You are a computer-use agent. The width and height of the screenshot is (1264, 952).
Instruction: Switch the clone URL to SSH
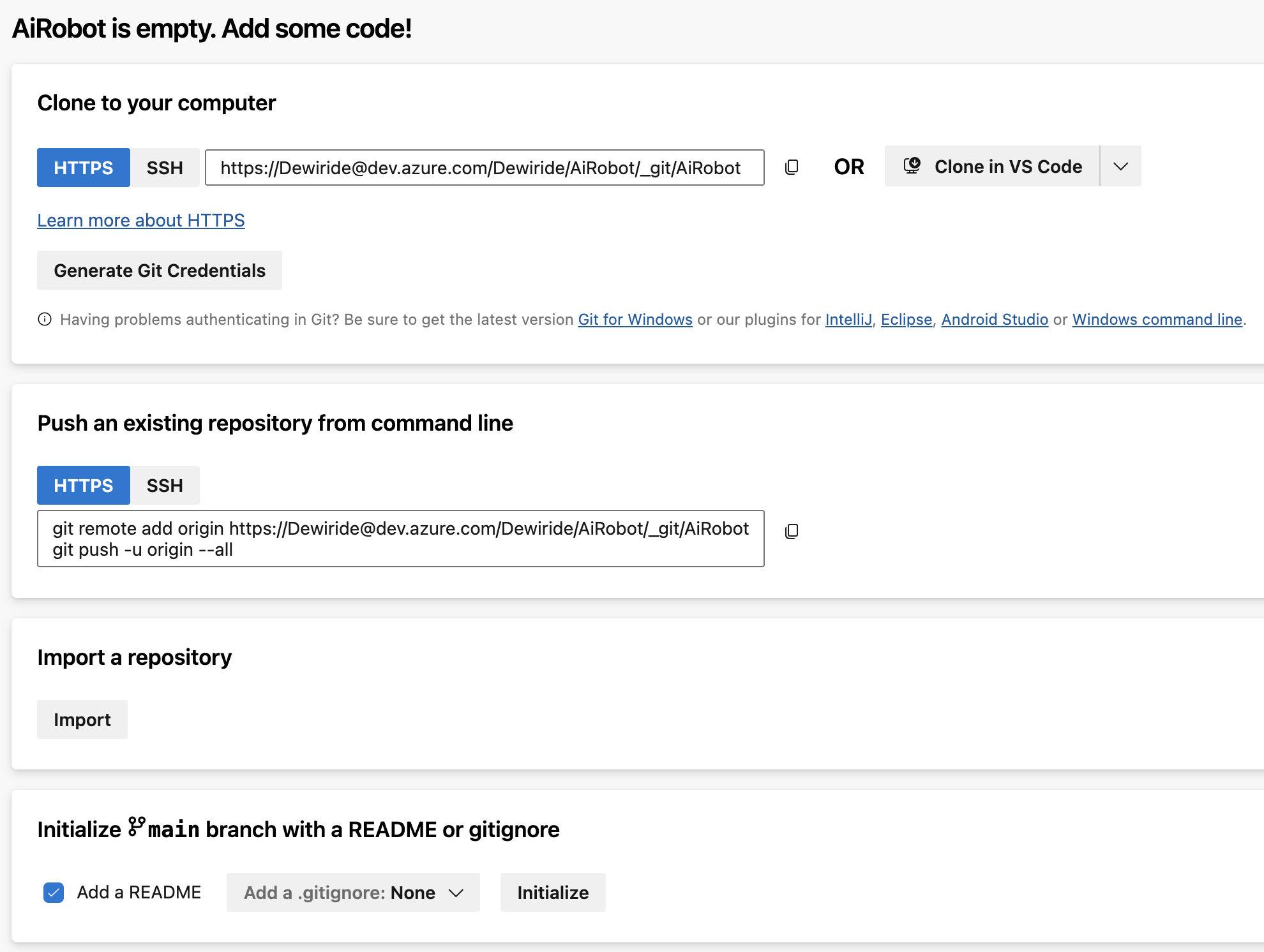tap(165, 167)
